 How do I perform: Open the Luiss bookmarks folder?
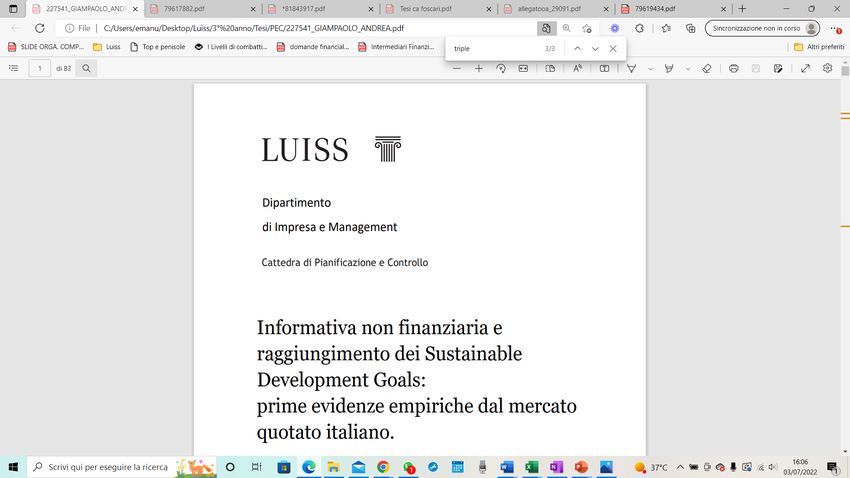point(107,47)
